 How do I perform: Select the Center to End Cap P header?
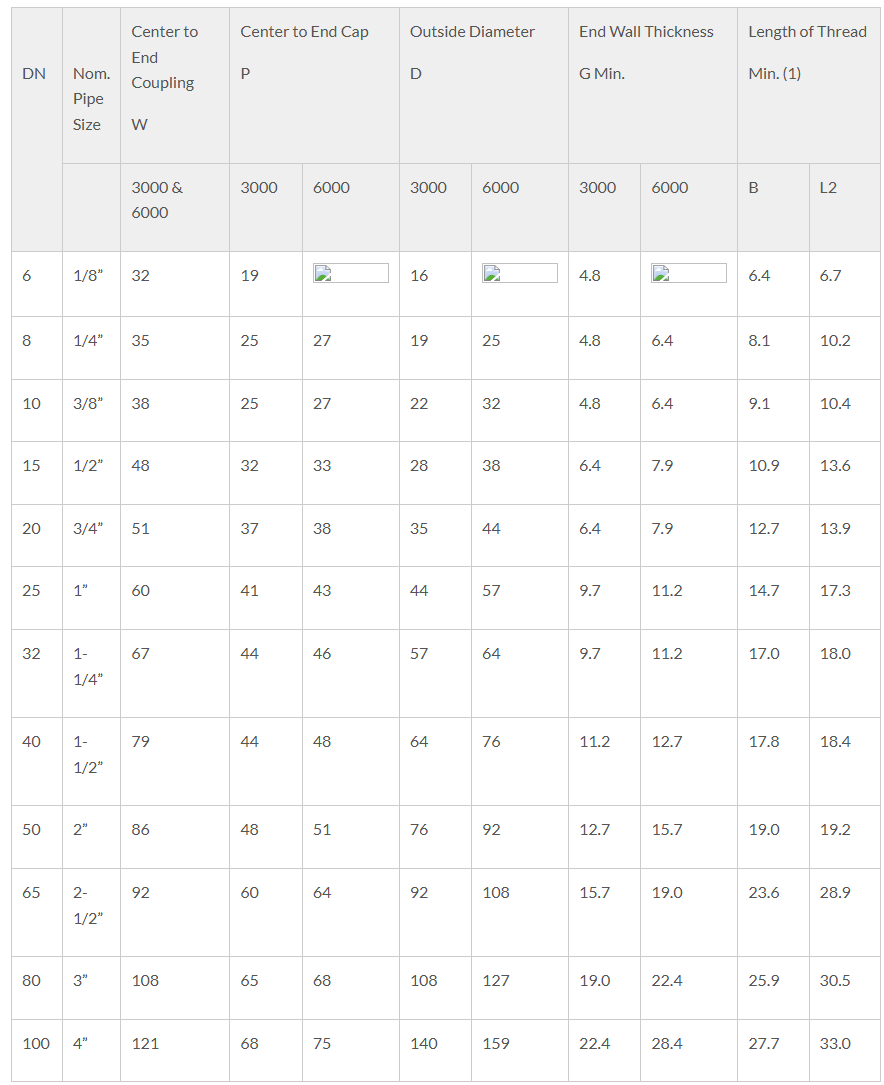(314, 86)
